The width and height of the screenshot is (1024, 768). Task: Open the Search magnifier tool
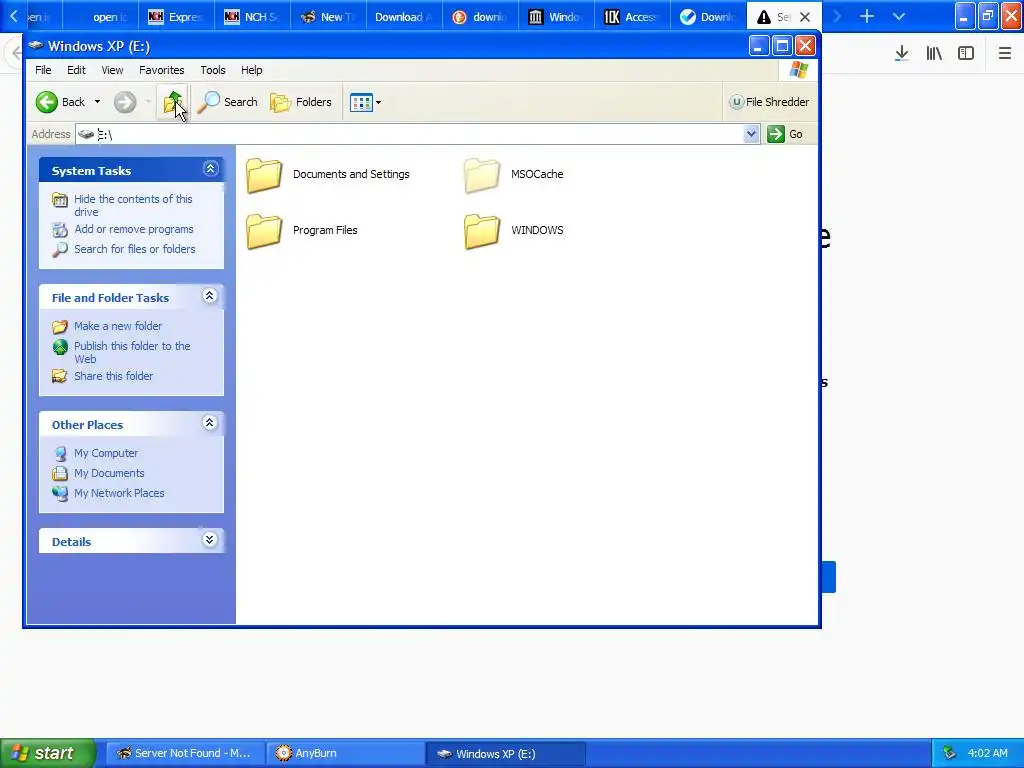coord(228,102)
